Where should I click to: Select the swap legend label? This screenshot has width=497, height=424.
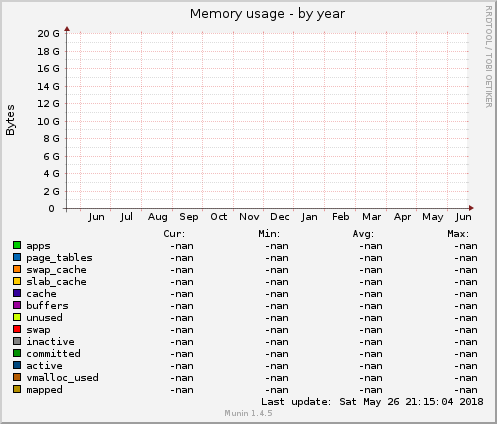38,330
